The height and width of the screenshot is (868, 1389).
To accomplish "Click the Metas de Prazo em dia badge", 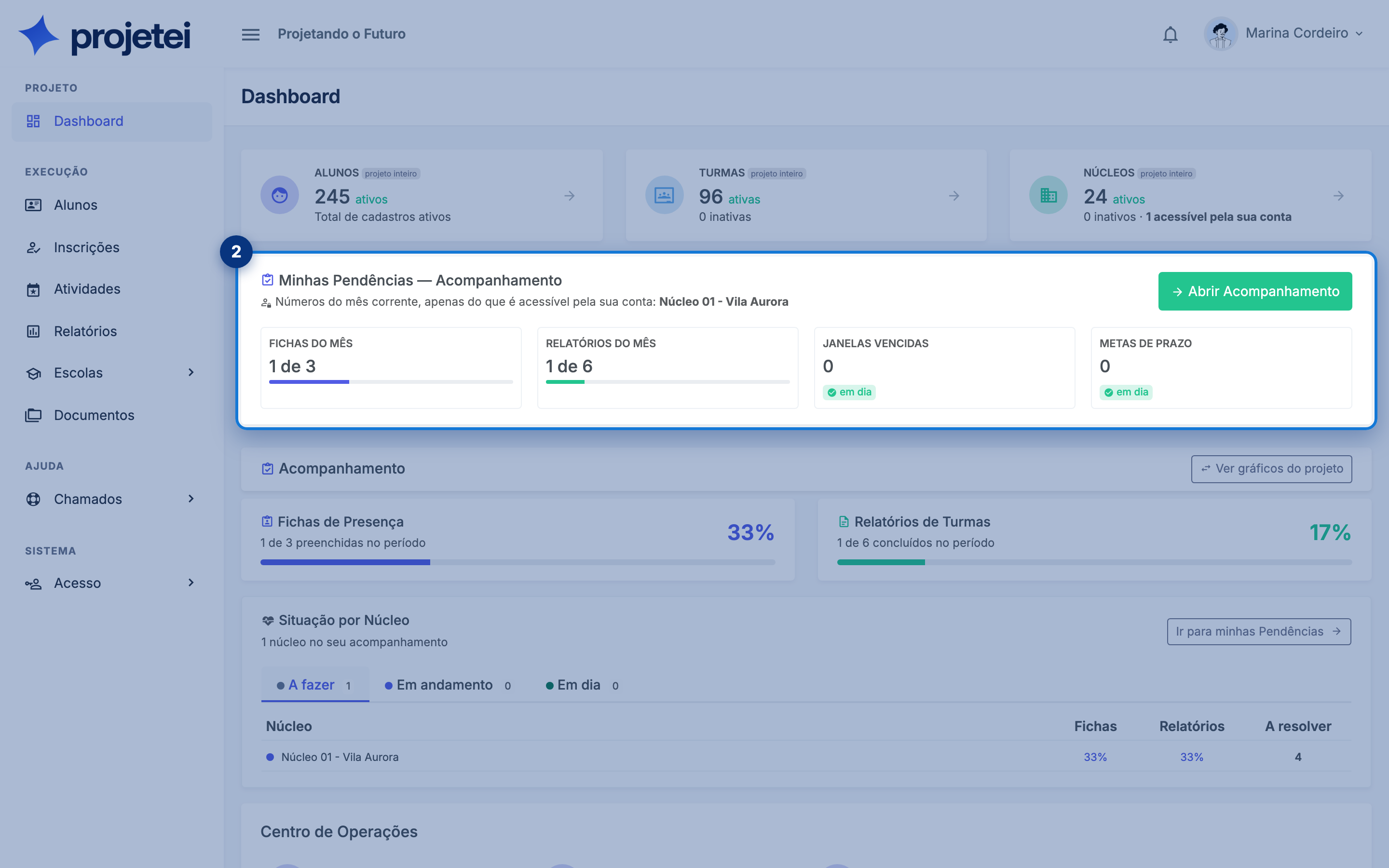I will [x=1126, y=392].
